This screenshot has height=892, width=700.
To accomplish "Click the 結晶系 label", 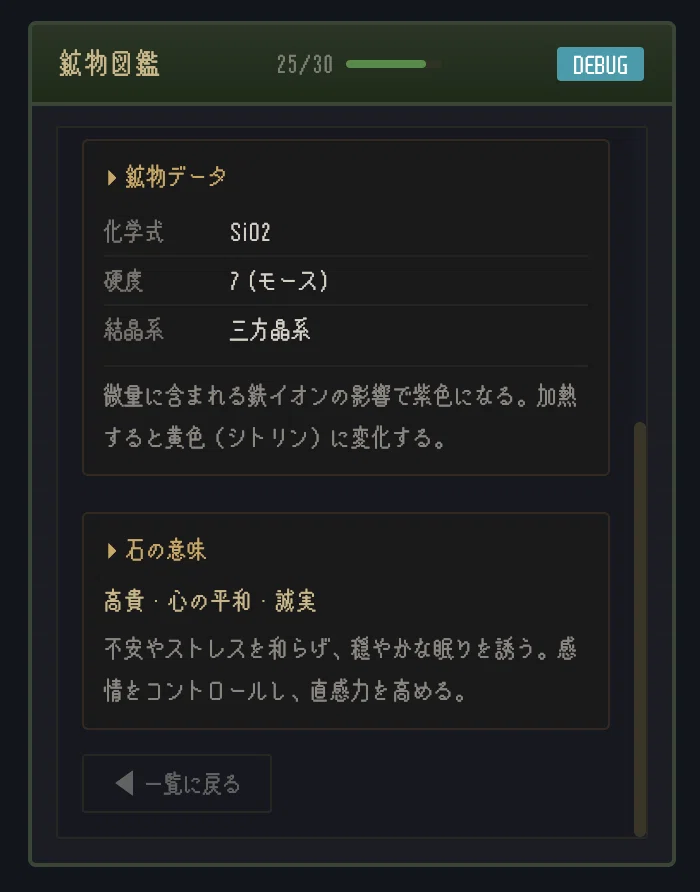I will 134,330.
